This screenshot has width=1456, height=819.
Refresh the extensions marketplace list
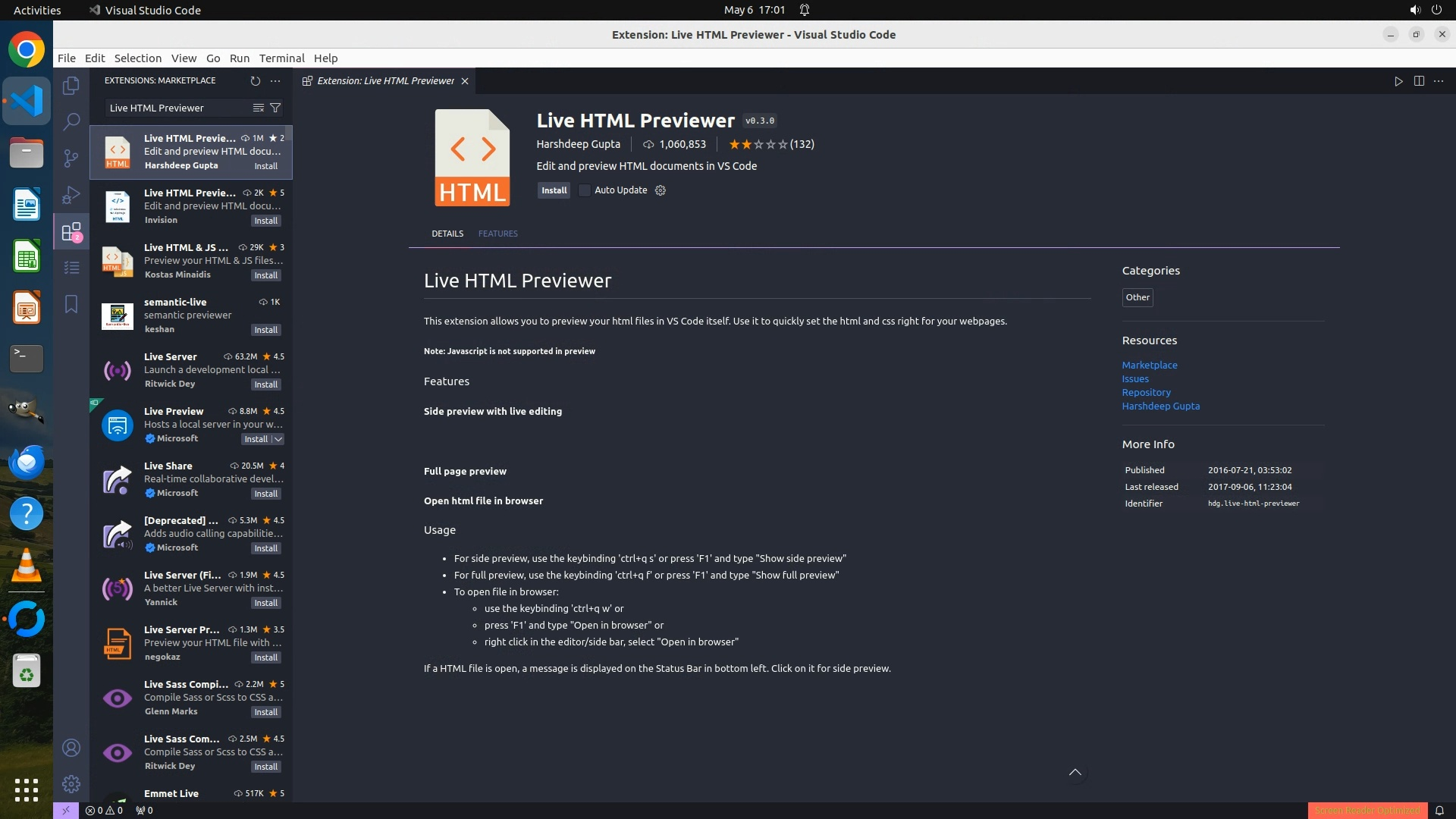[x=256, y=81]
